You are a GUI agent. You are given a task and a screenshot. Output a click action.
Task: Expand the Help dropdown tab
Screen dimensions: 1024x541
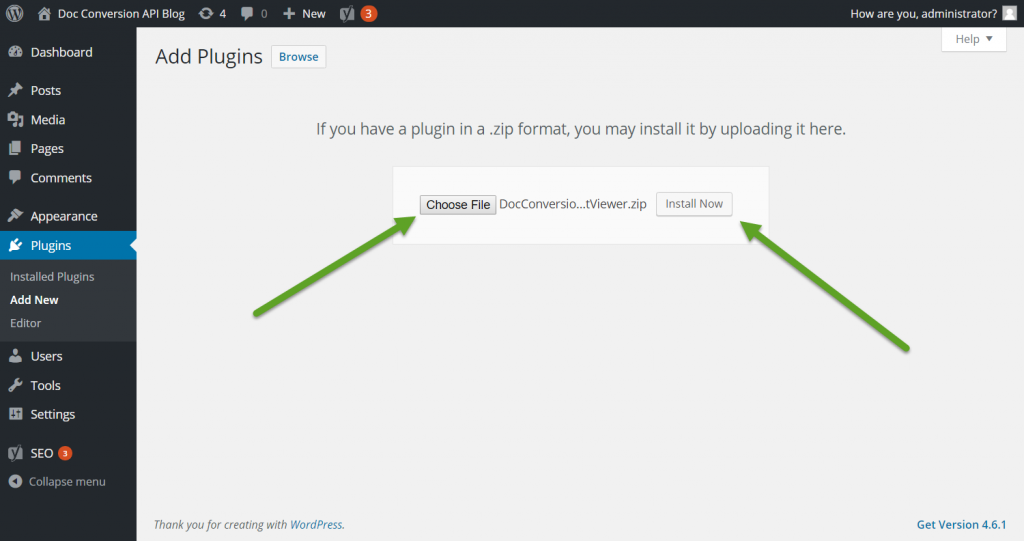tap(974, 39)
